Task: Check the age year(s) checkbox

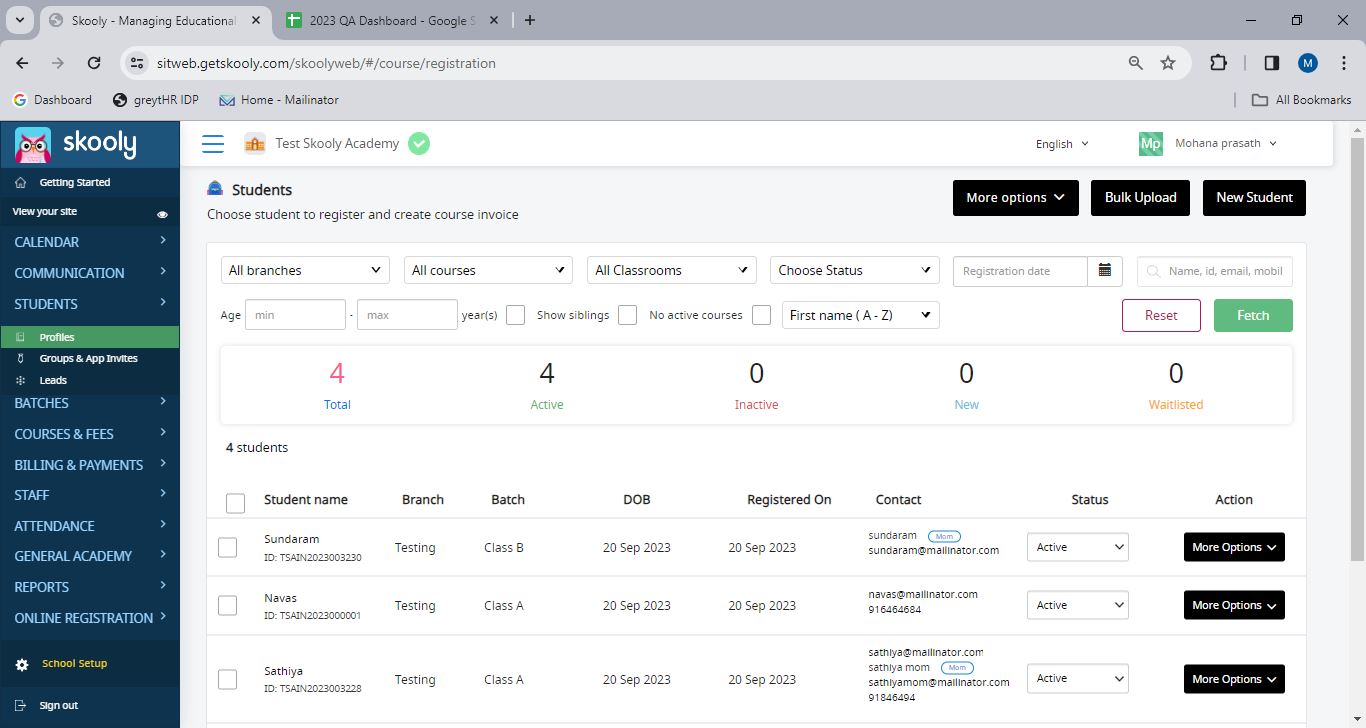Action: tap(515, 315)
